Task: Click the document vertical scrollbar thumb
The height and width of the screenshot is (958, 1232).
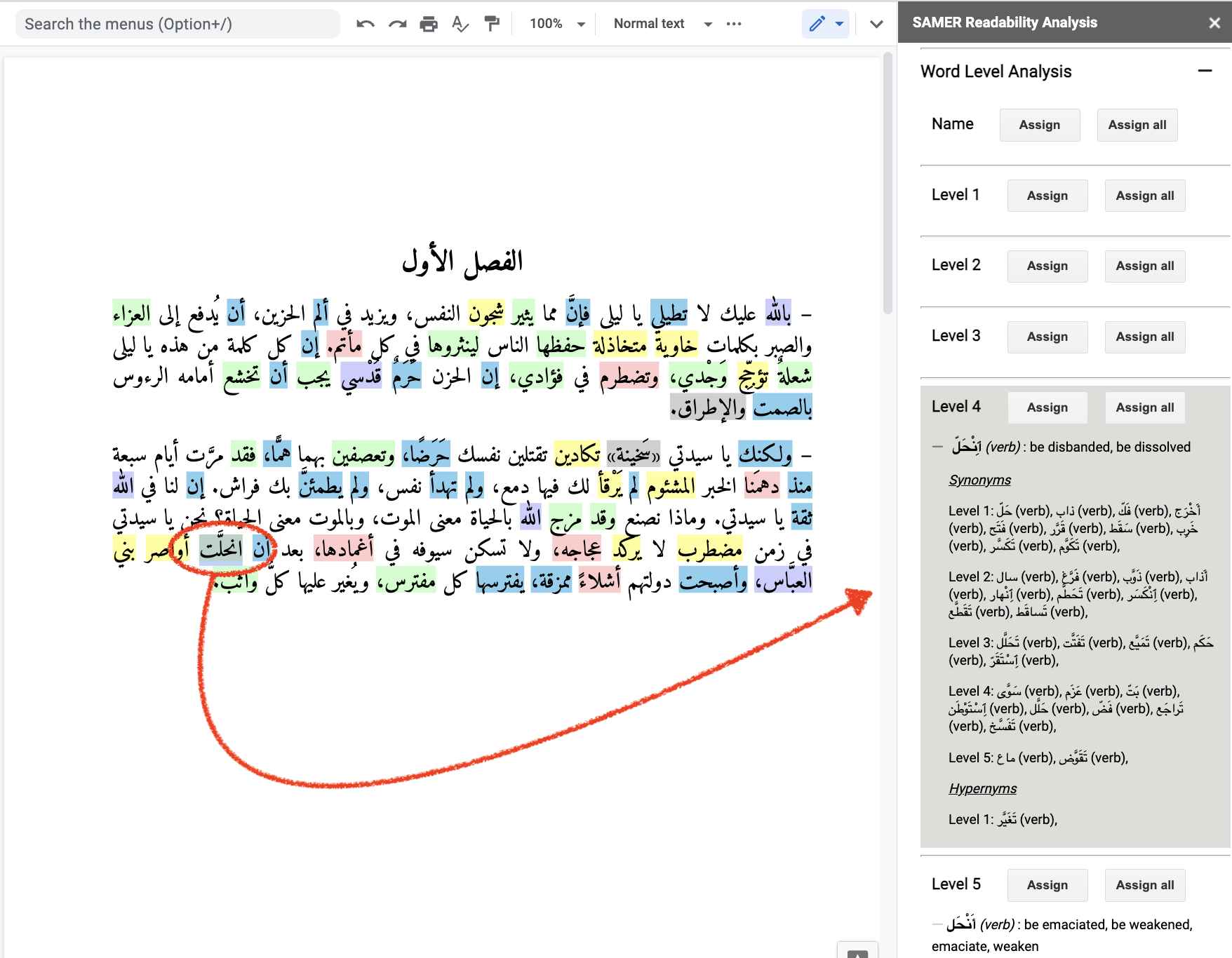Action: click(888, 184)
